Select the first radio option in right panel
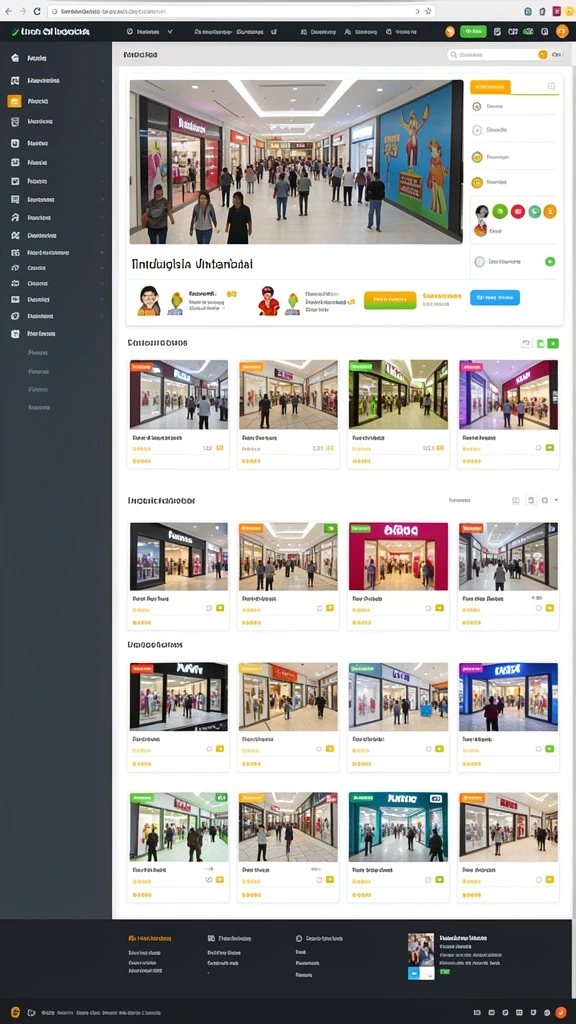 (x=477, y=106)
